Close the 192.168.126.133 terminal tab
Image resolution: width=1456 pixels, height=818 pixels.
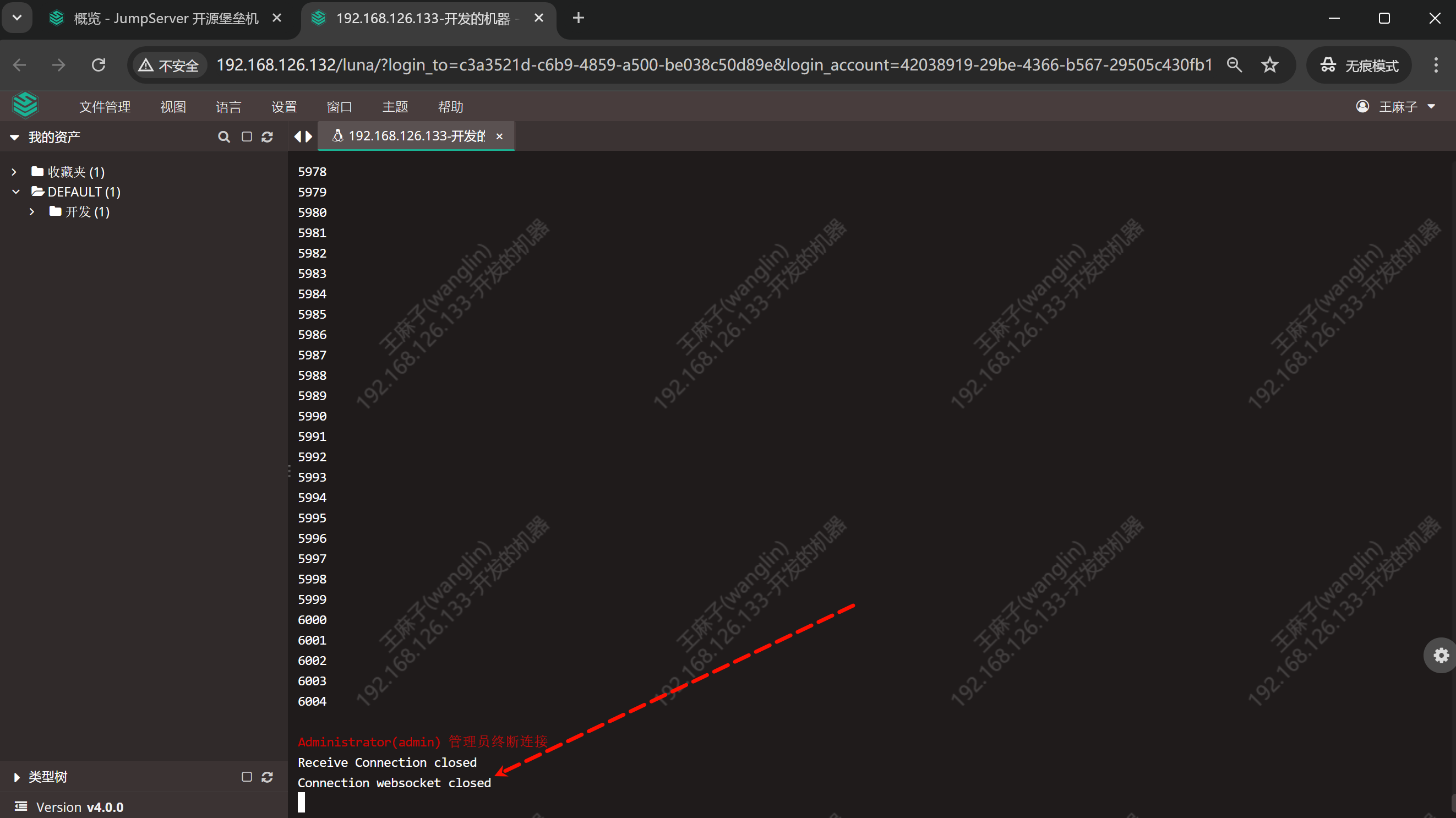click(x=499, y=136)
